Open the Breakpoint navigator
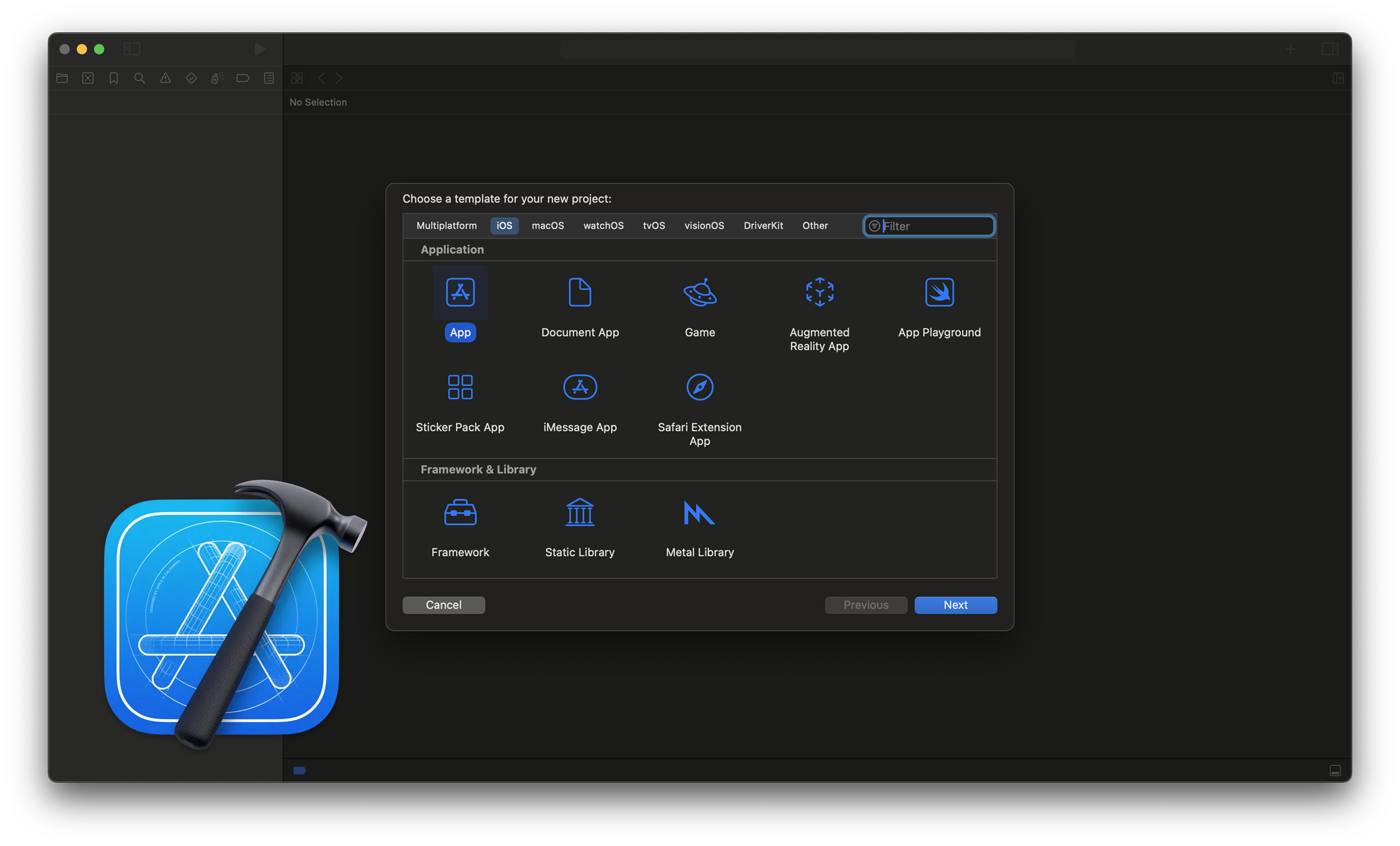 coord(243,78)
